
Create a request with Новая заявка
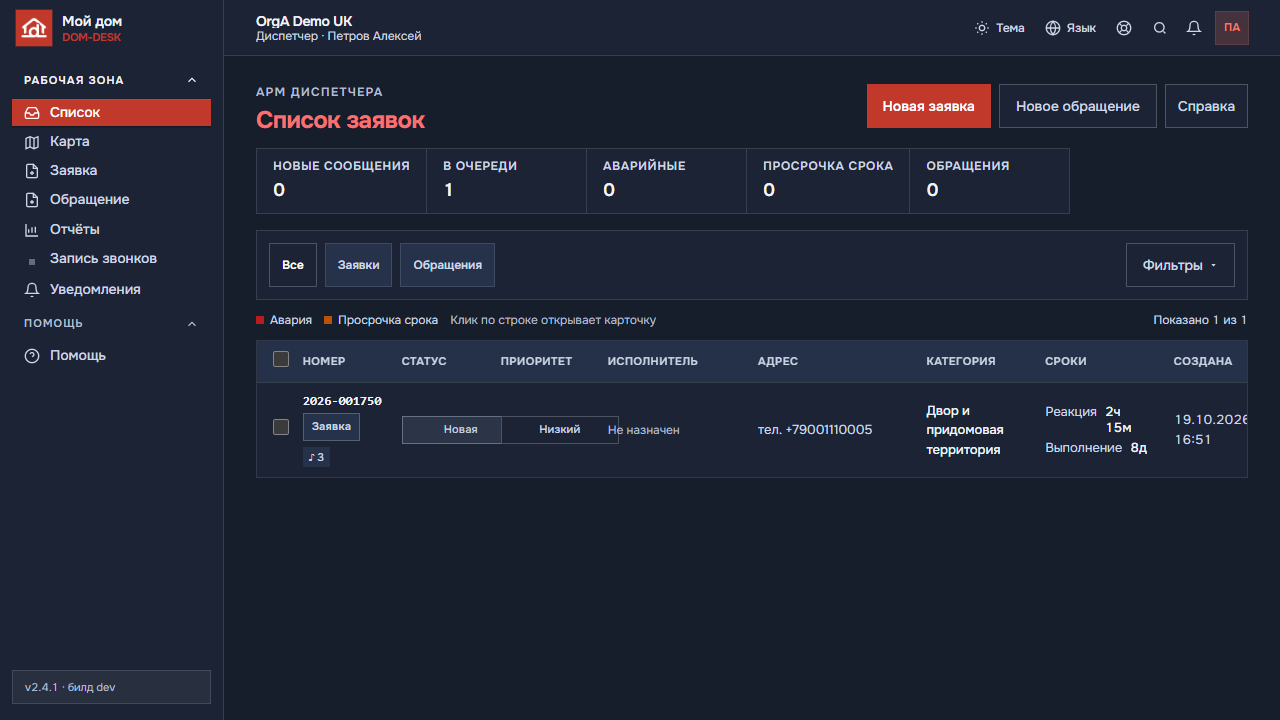point(928,106)
